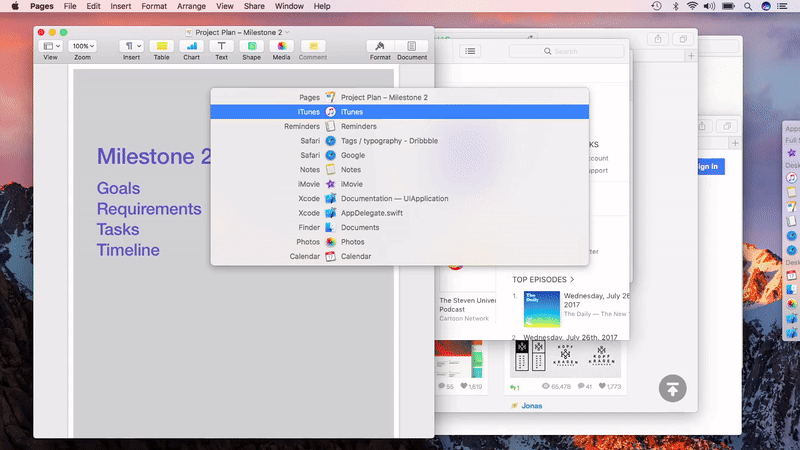Open the Wi-Fi status menu
Screen dimensions: 800x450
click(692, 6)
